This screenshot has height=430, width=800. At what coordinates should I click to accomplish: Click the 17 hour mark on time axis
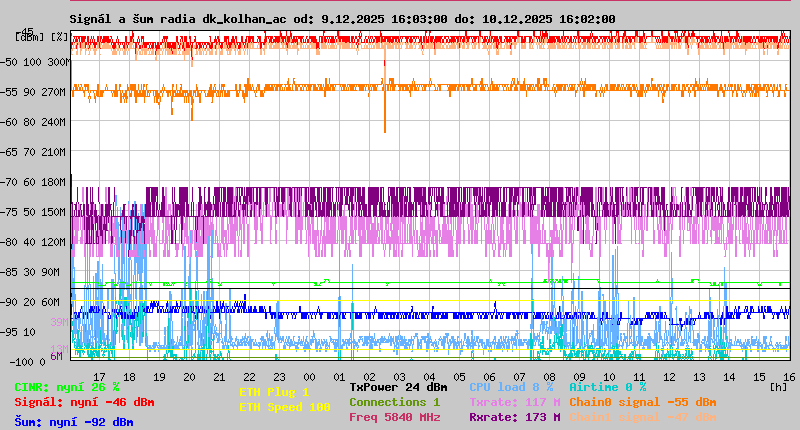pos(100,376)
